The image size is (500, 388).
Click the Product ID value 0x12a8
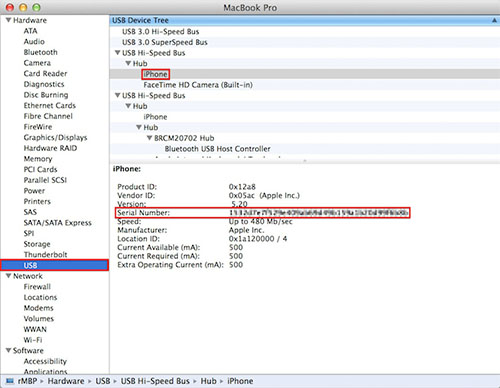pyautogui.click(x=242, y=187)
